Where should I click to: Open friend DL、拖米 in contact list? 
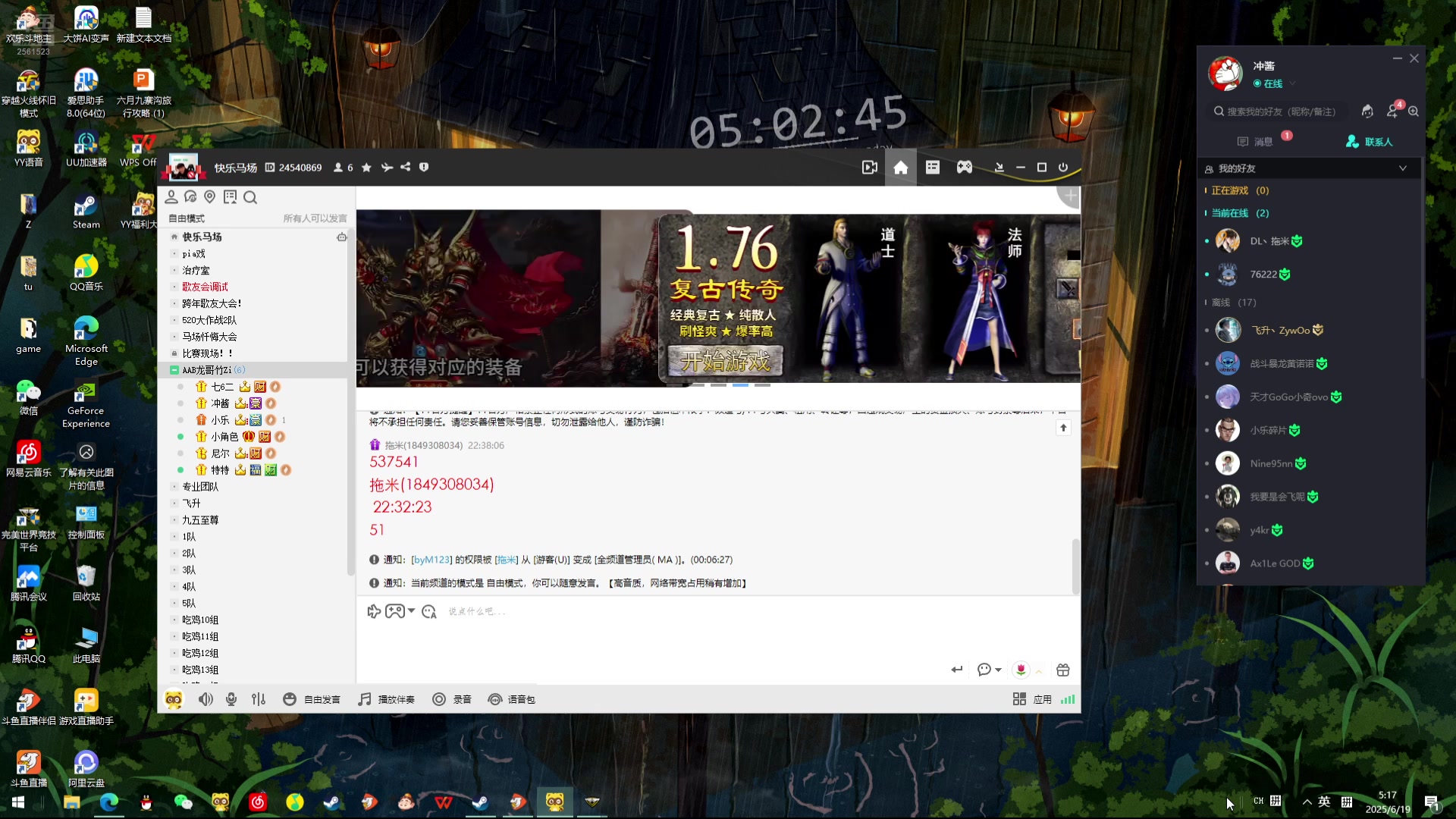(x=1310, y=241)
